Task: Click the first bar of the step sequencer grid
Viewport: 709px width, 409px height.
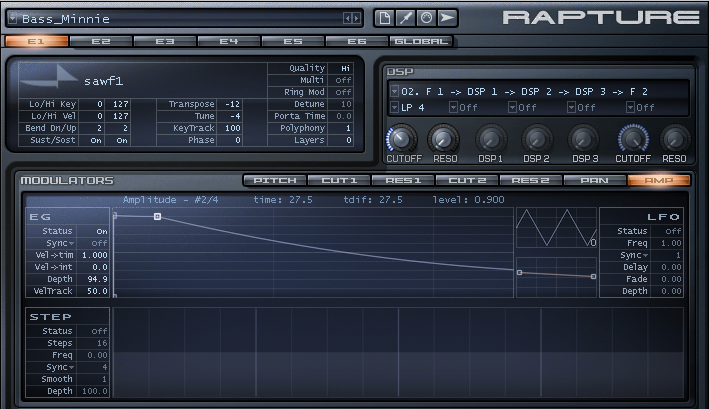Action: point(131,353)
